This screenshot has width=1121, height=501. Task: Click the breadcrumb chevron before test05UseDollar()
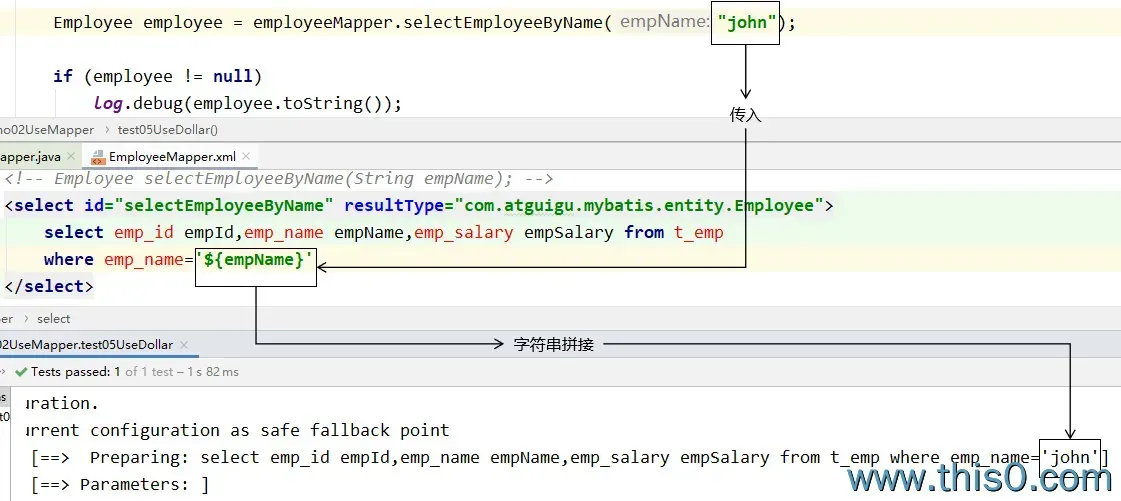click(x=106, y=129)
